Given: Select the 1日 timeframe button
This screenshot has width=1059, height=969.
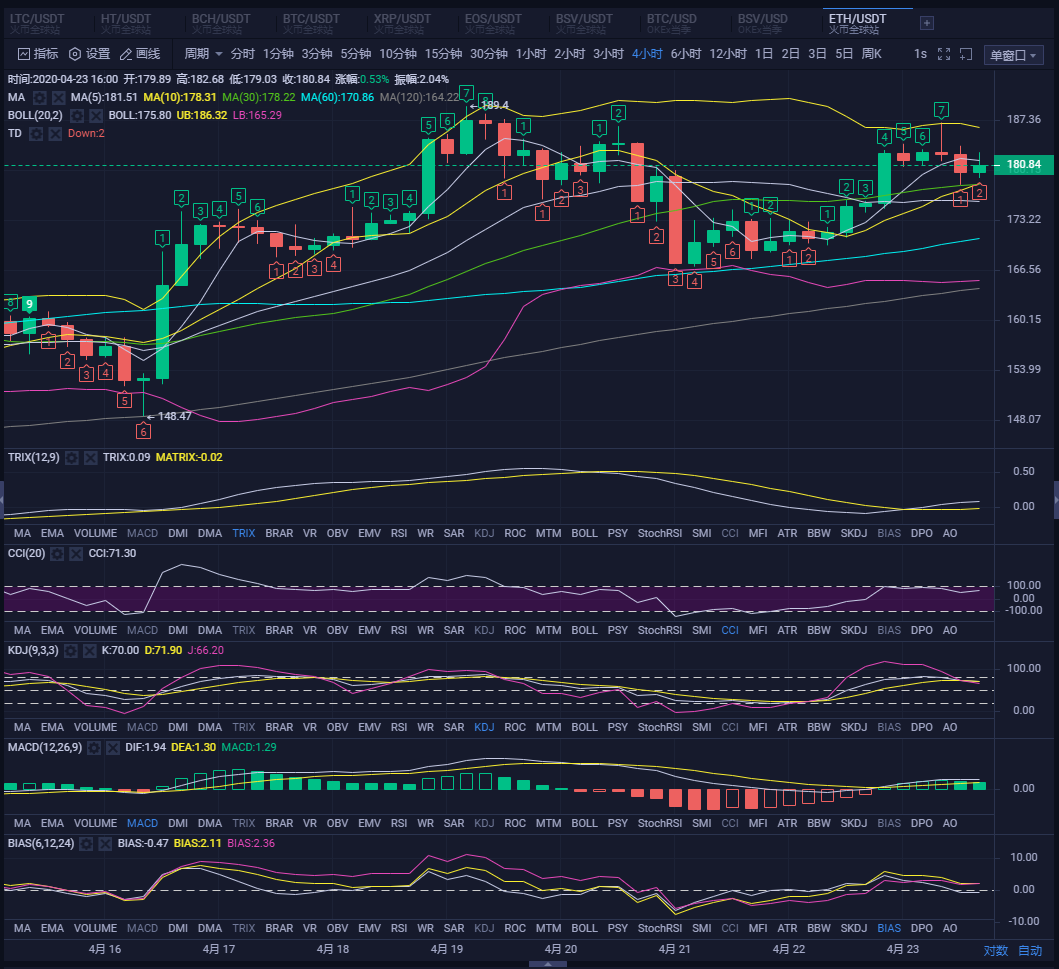Looking at the screenshot, I should pyautogui.click(x=764, y=54).
